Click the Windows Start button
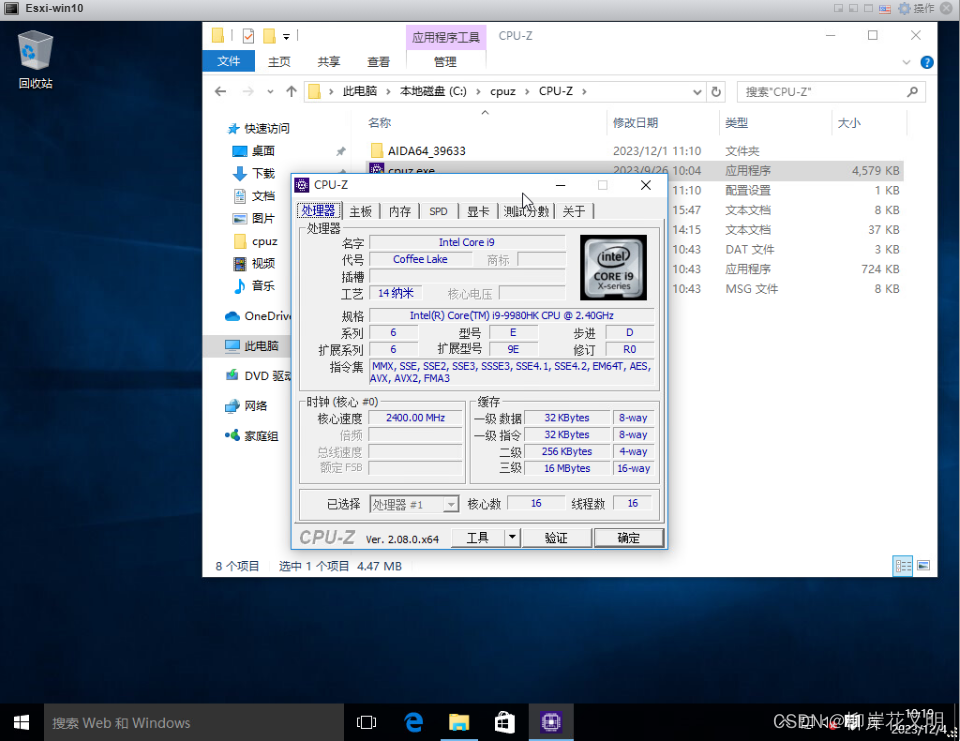Screen dimensions: 960x741 click(x=21, y=723)
